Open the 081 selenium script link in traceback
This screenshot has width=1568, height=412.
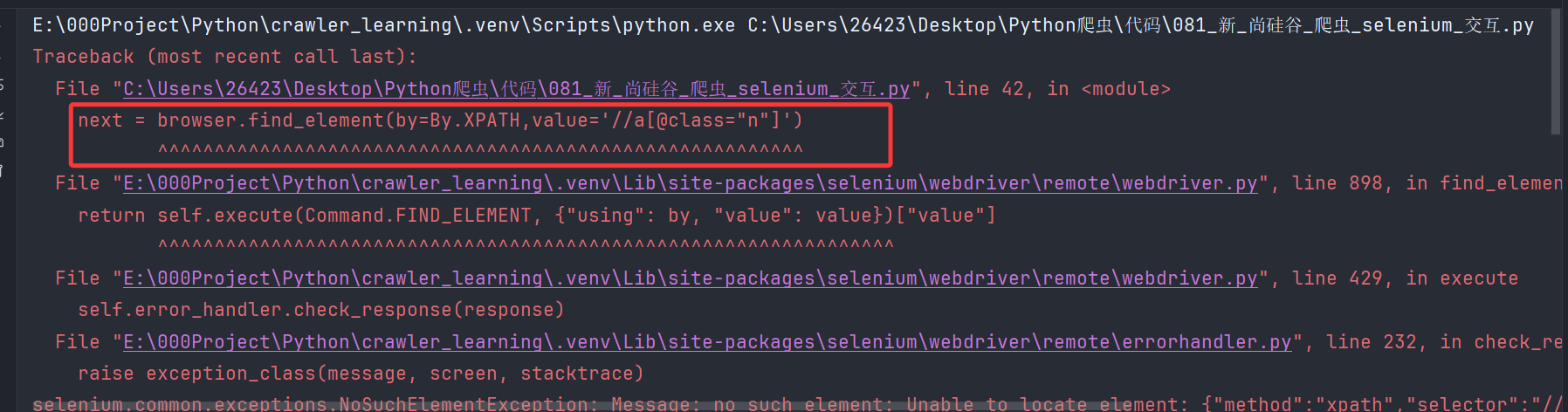click(x=515, y=89)
